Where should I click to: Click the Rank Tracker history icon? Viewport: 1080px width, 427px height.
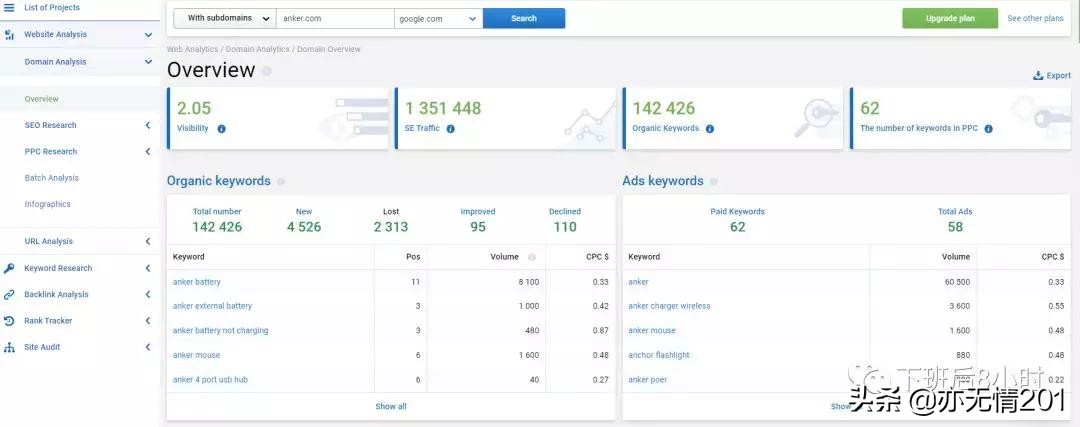9,321
